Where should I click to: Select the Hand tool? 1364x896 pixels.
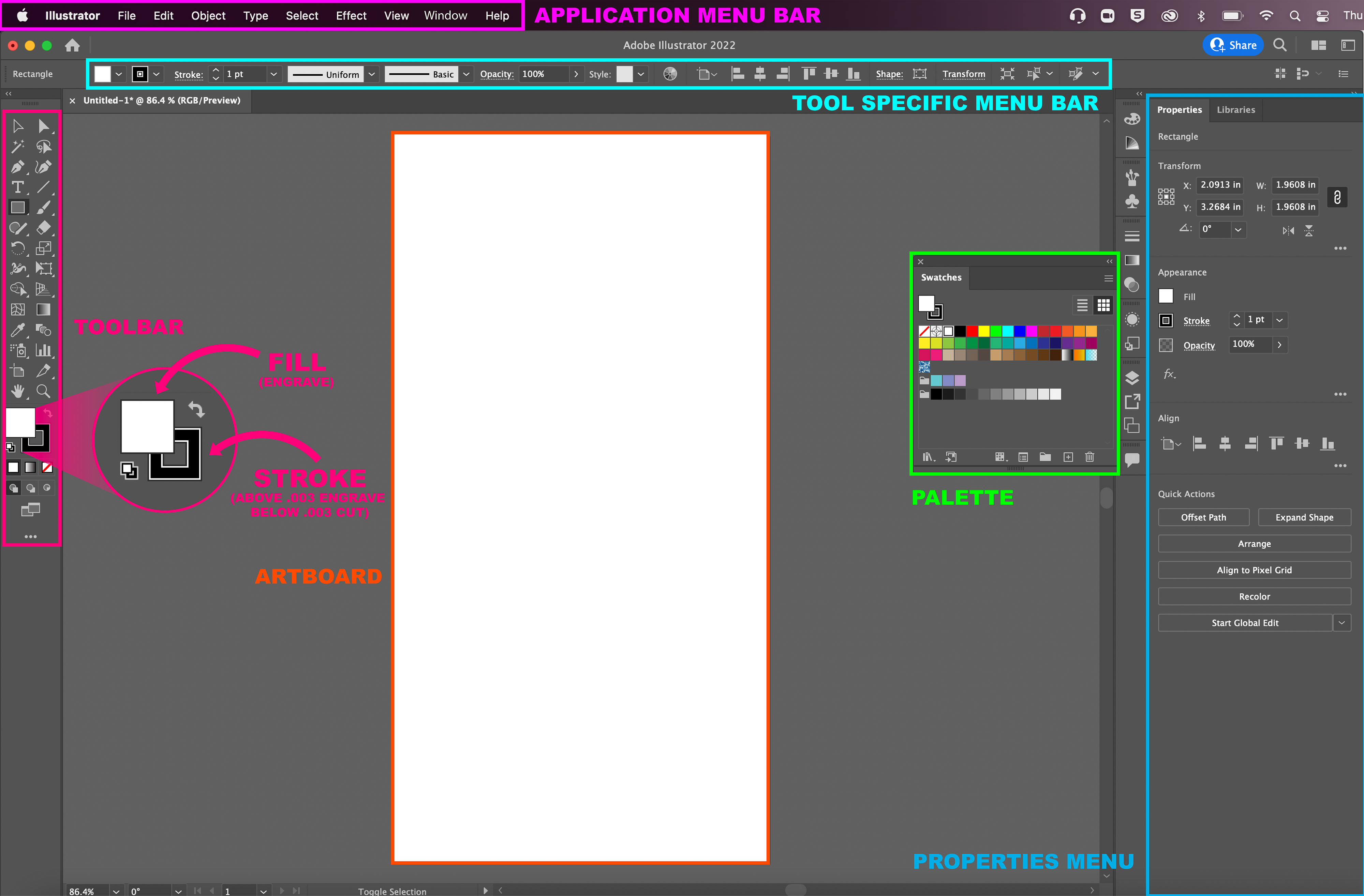tap(17, 391)
